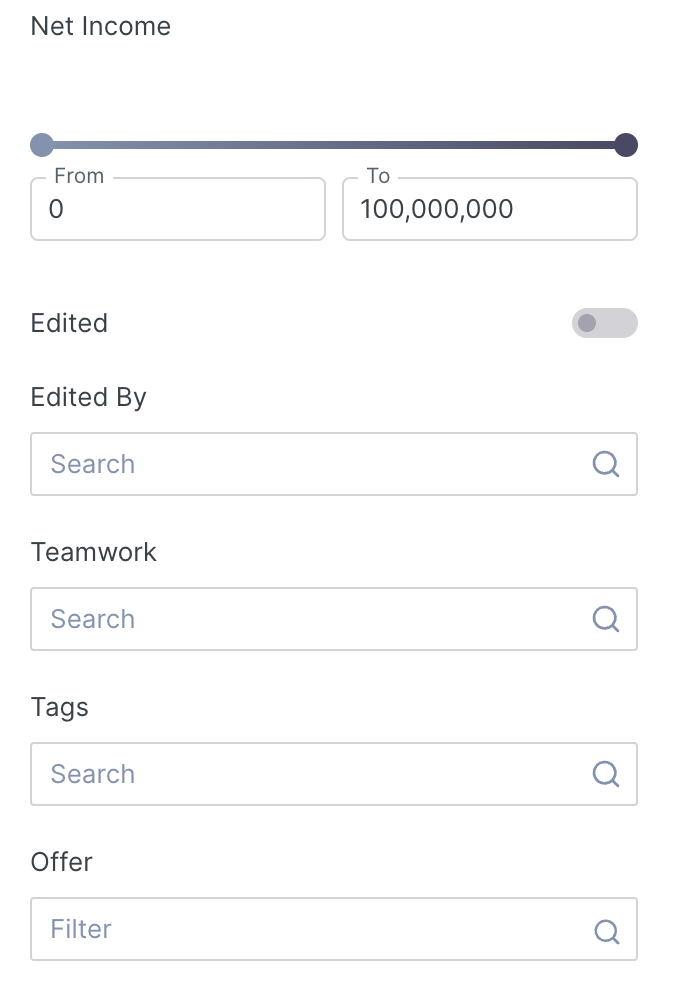Click the Teamwork label text

click(x=94, y=552)
